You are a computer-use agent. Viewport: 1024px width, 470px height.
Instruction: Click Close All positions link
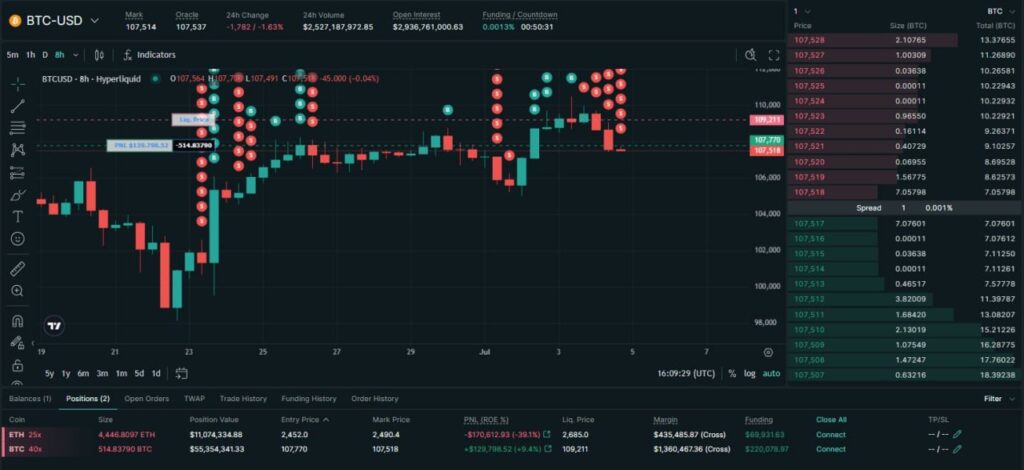coord(831,420)
